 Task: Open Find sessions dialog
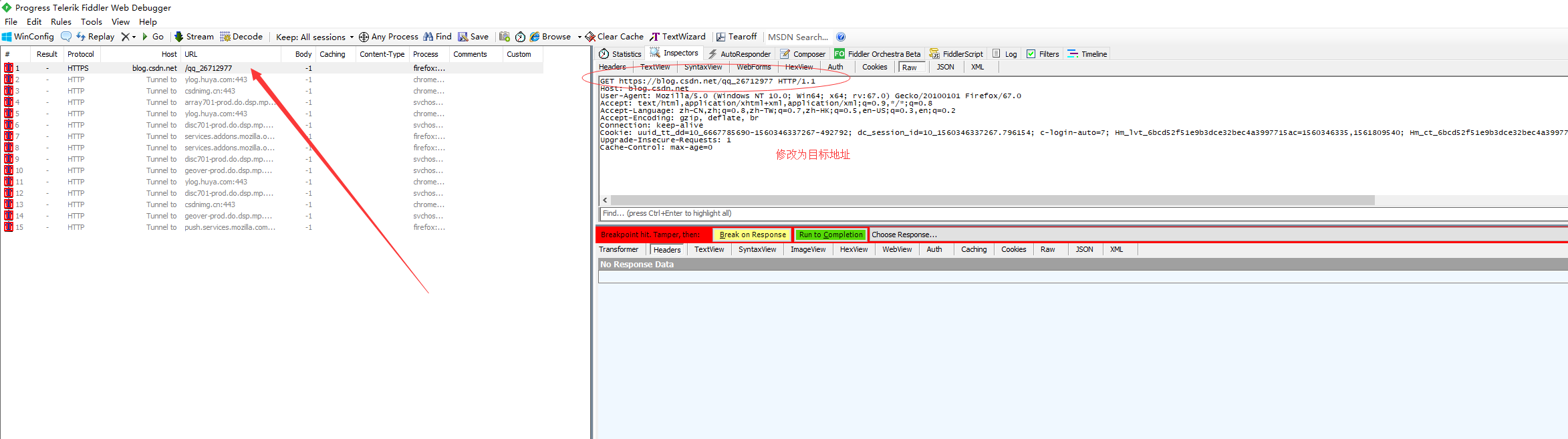[438, 37]
